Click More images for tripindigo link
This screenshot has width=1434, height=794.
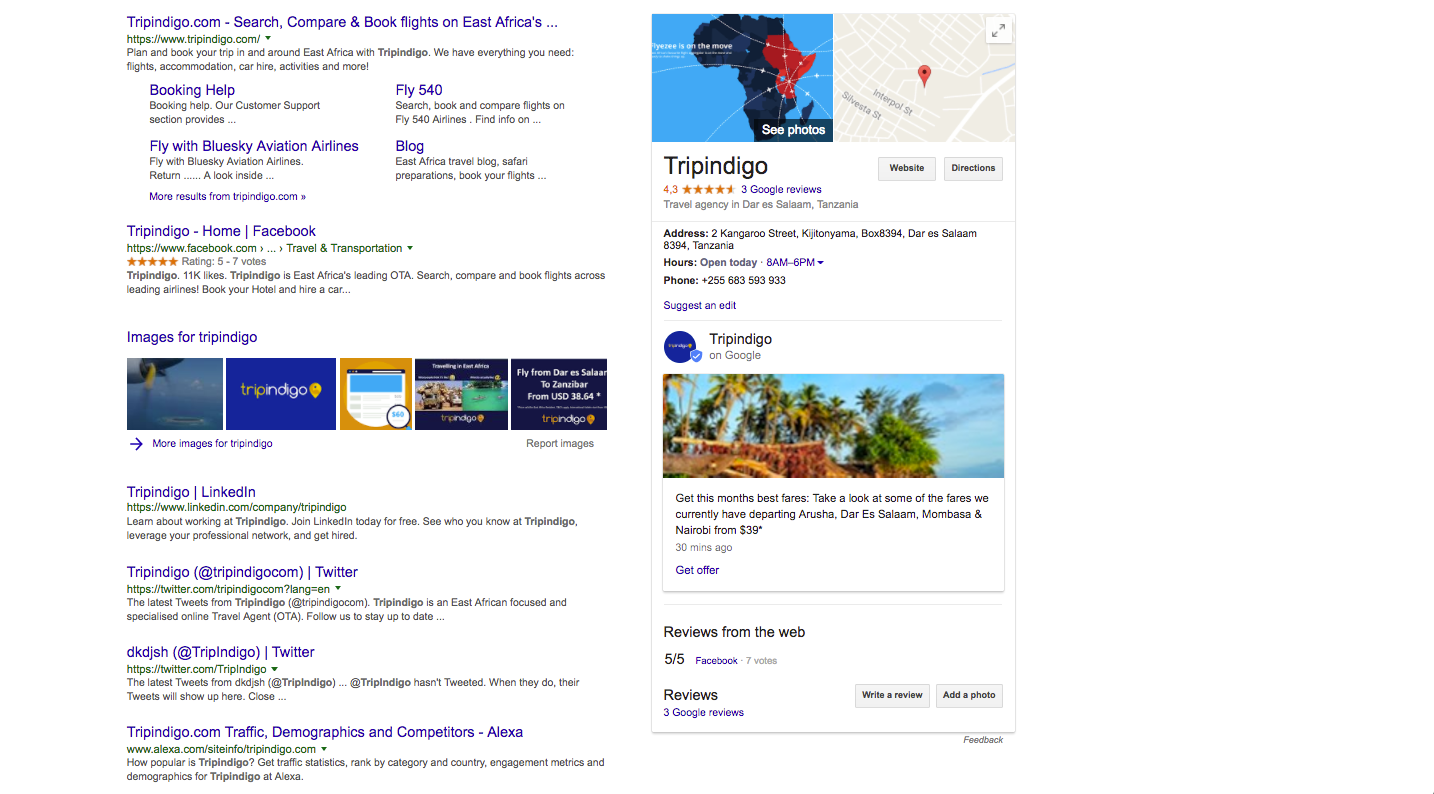click(212, 444)
